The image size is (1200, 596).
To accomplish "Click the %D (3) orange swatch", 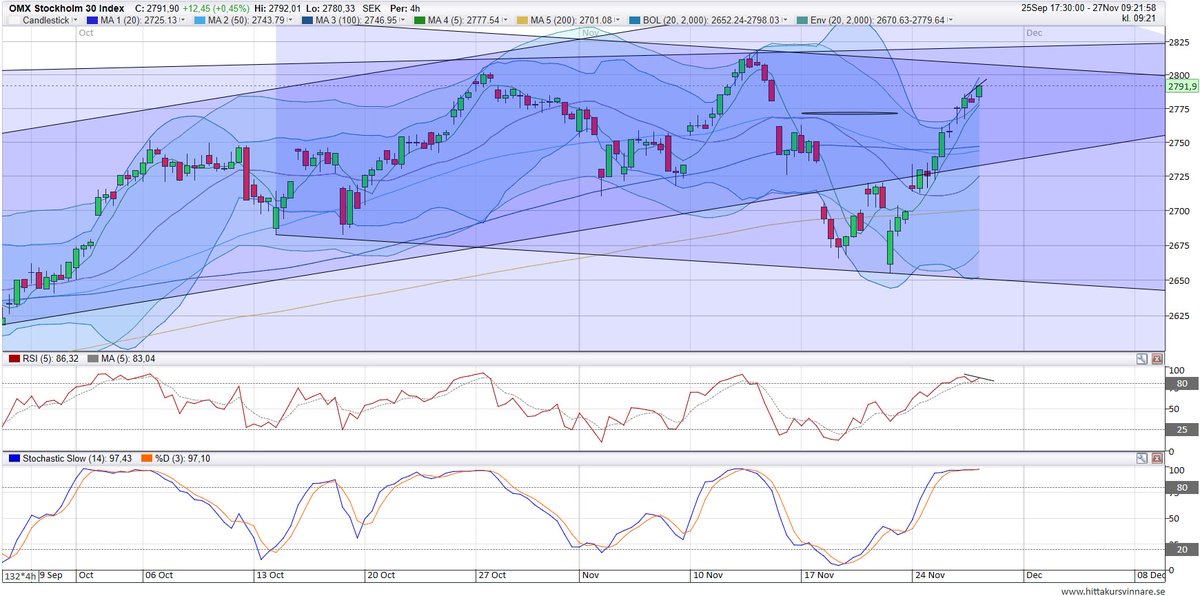I will coord(145,458).
